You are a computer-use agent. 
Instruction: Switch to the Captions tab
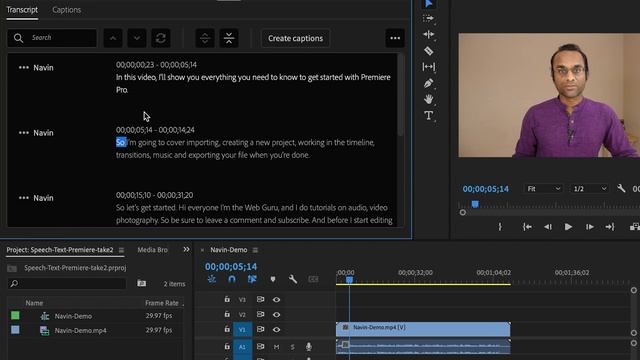coord(67,10)
